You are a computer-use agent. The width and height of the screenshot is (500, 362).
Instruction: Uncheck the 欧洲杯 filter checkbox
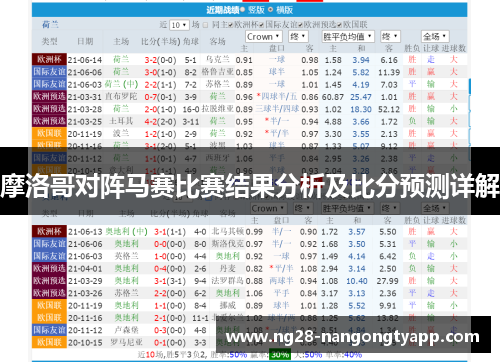[x=230, y=25]
